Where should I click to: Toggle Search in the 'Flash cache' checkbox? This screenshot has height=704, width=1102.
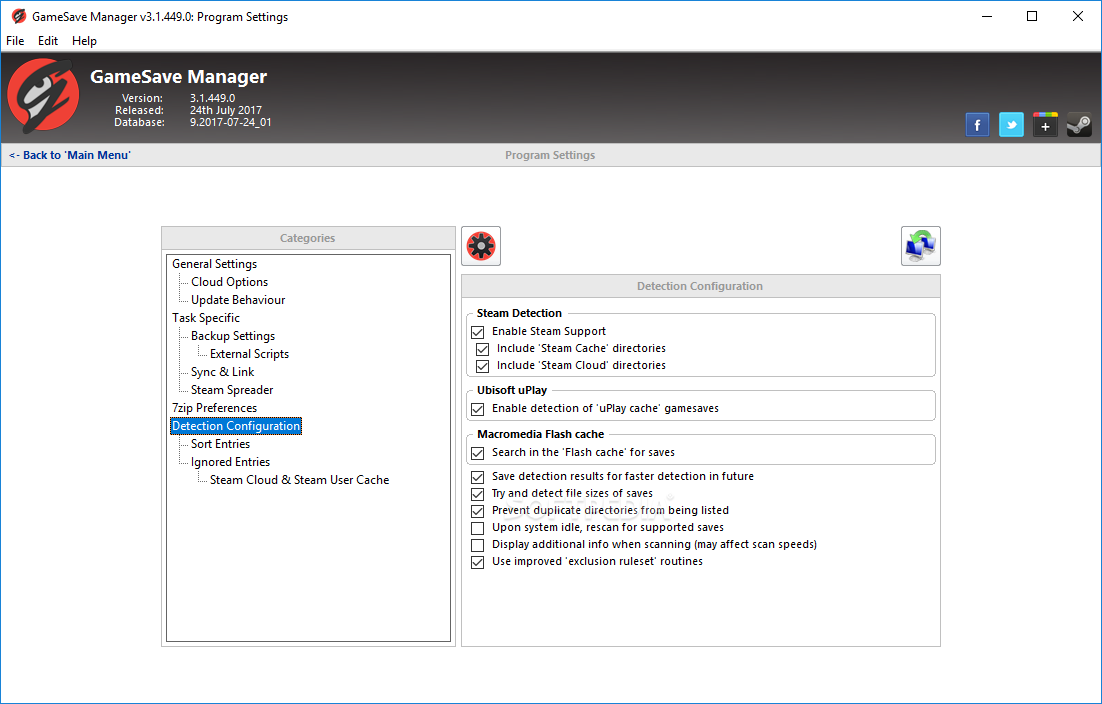point(478,453)
